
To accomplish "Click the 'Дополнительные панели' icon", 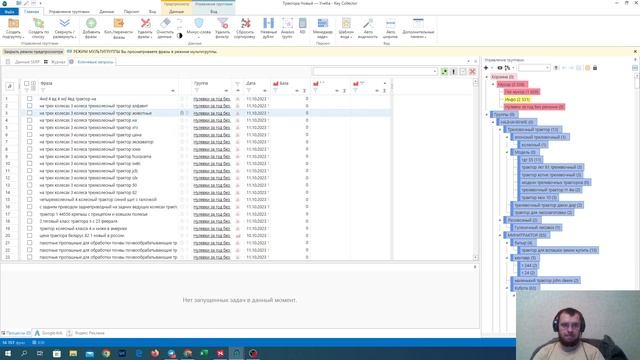I will click(418, 23).
